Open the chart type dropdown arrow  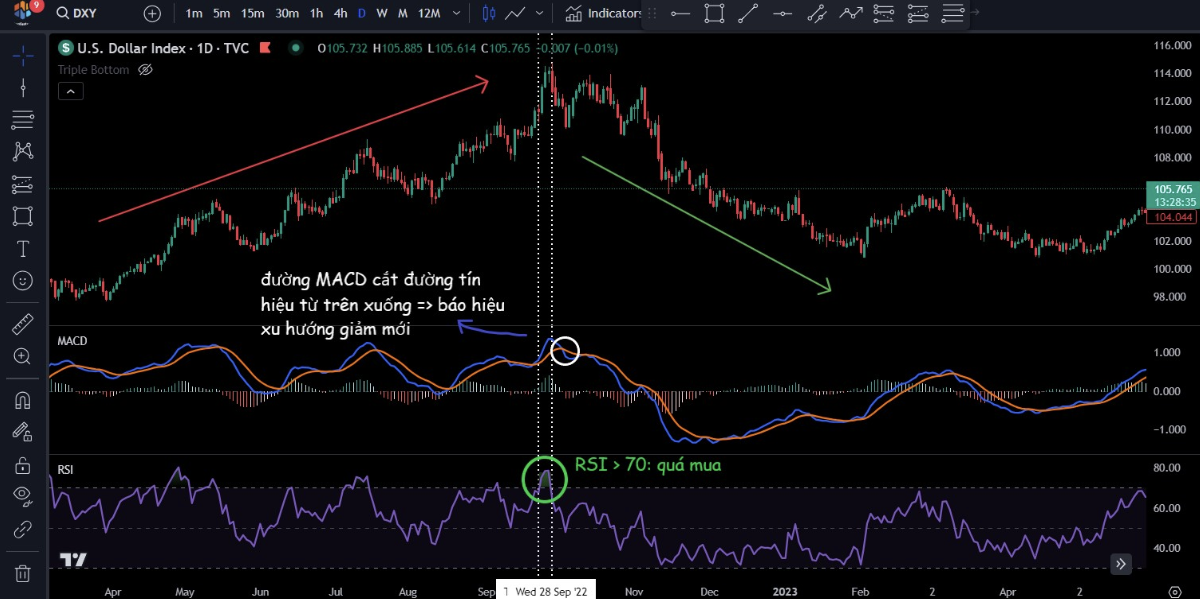coord(540,14)
